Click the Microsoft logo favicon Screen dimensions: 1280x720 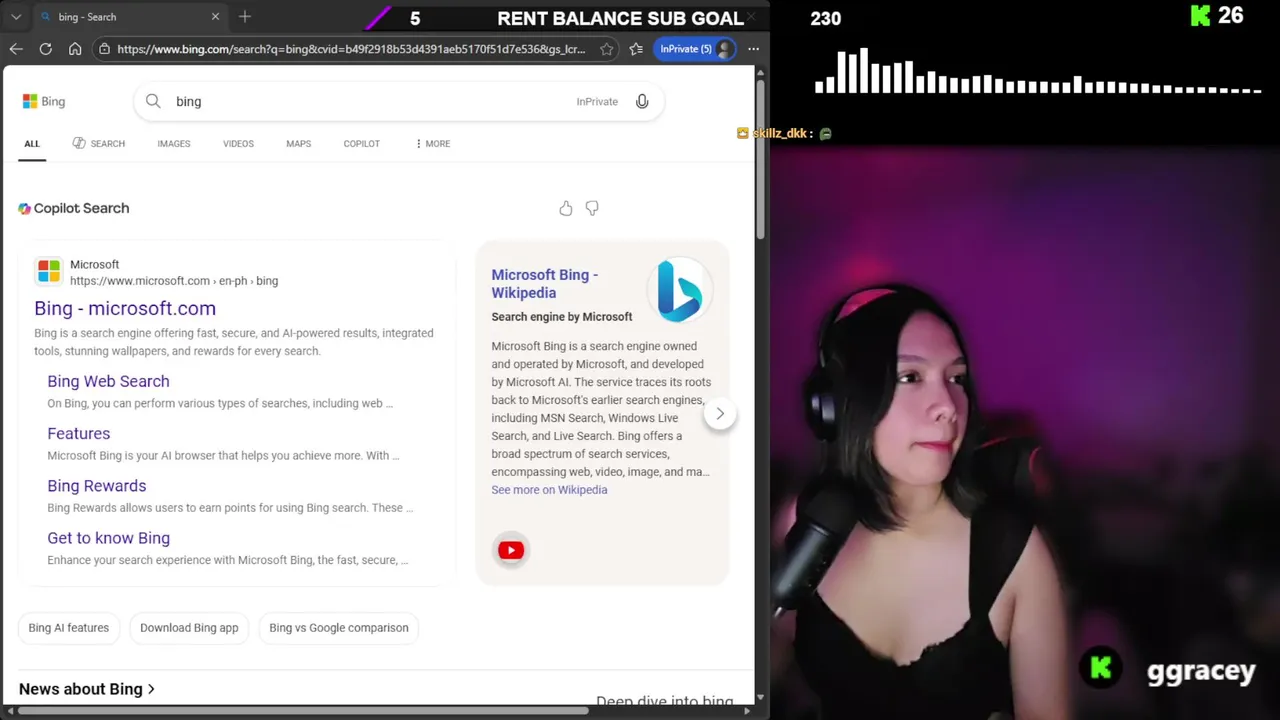pos(48,272)
